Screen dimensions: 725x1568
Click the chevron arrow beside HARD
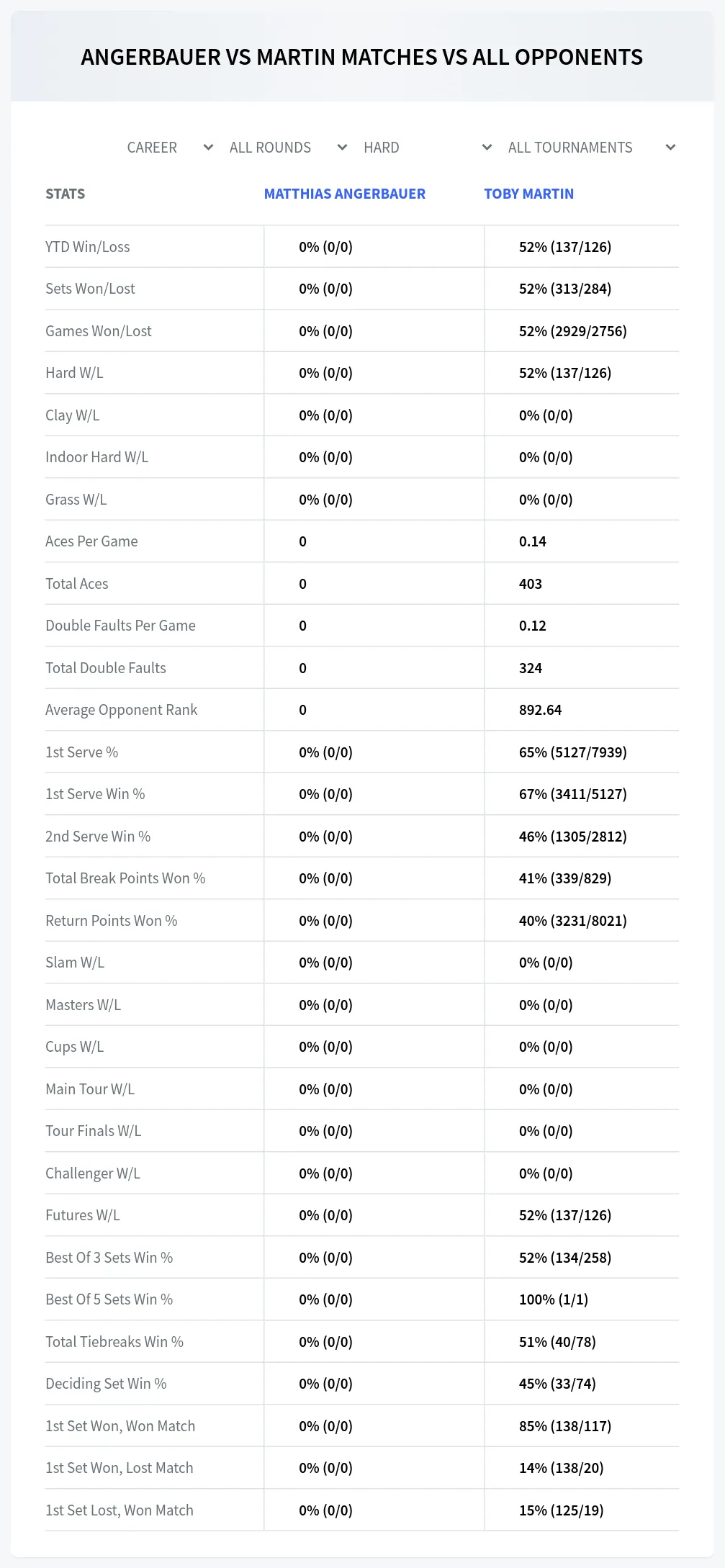[x=487, y=148]
